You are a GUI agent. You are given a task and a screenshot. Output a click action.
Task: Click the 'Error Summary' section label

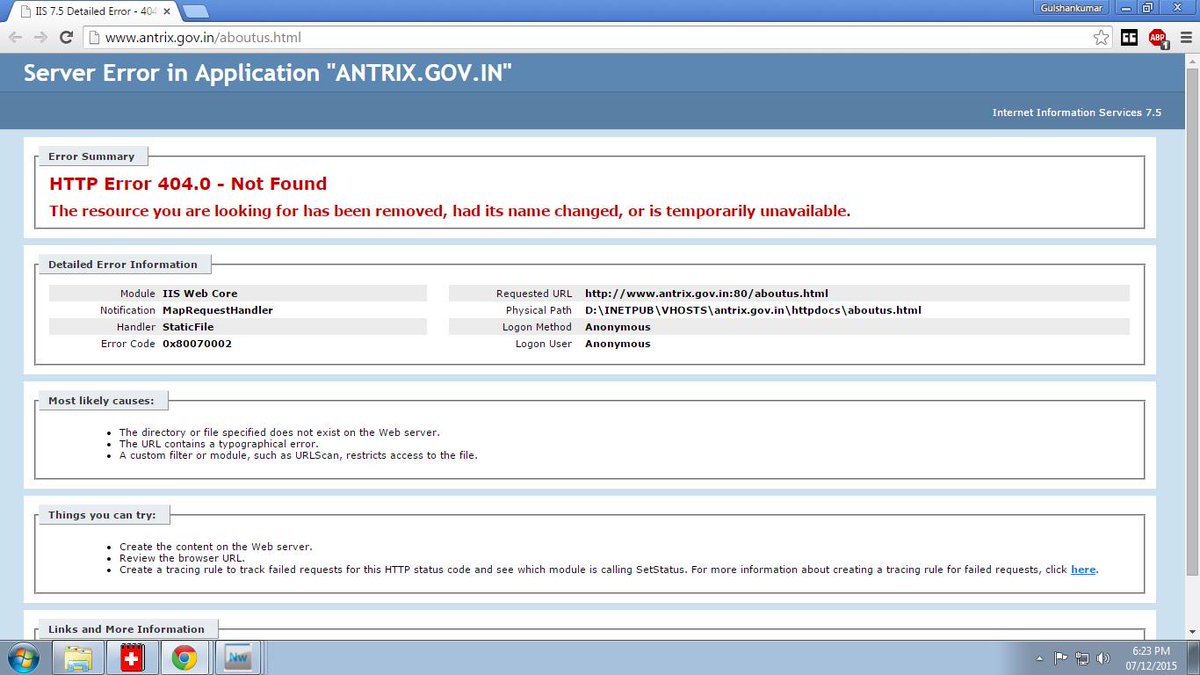[91, 157]
